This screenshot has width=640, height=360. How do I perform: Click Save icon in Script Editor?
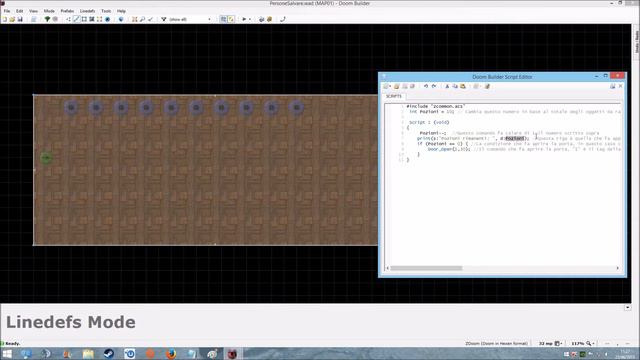[404, 87]
